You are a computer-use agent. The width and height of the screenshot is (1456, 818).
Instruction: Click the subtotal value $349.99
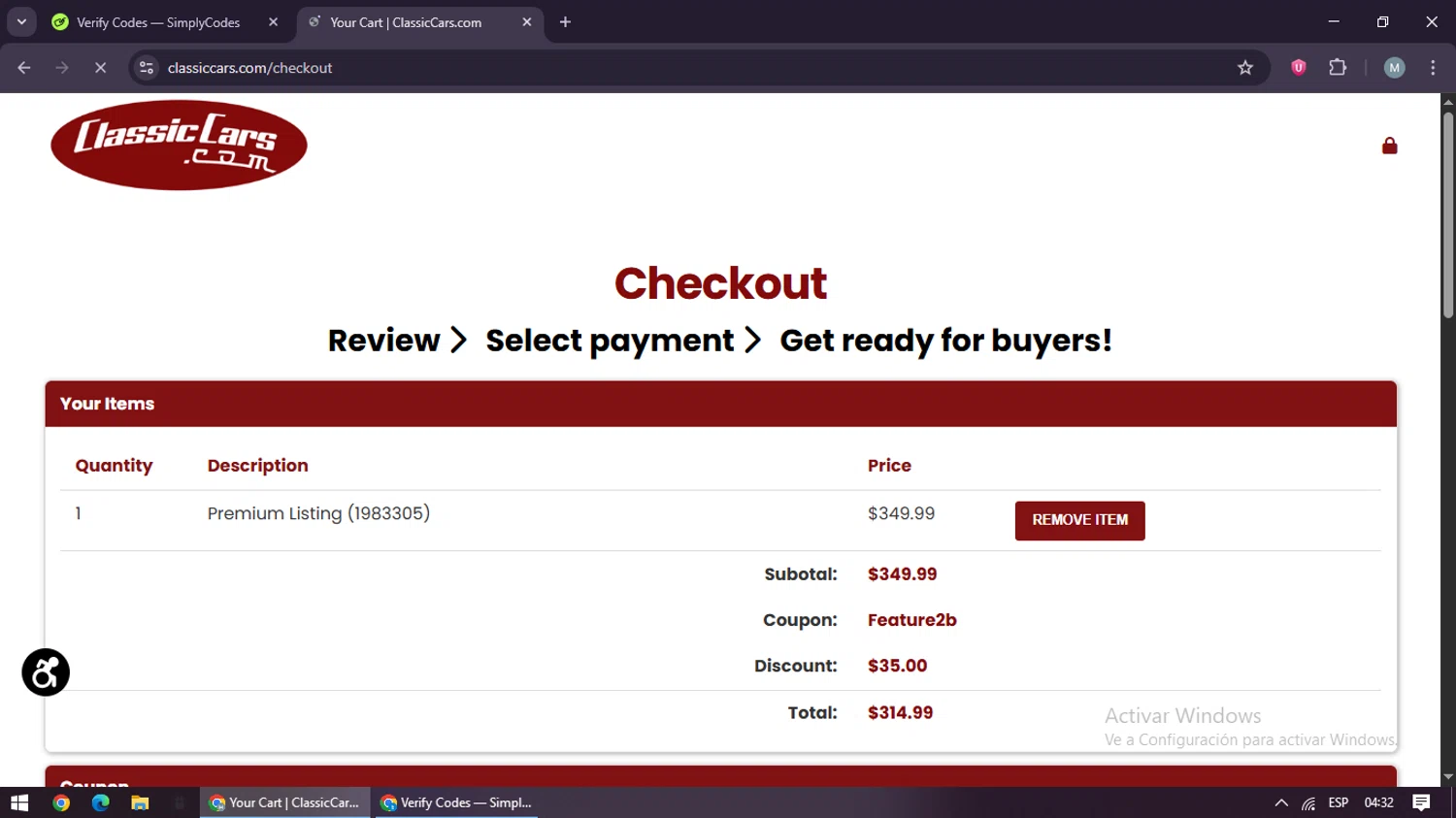click(902, 574)
